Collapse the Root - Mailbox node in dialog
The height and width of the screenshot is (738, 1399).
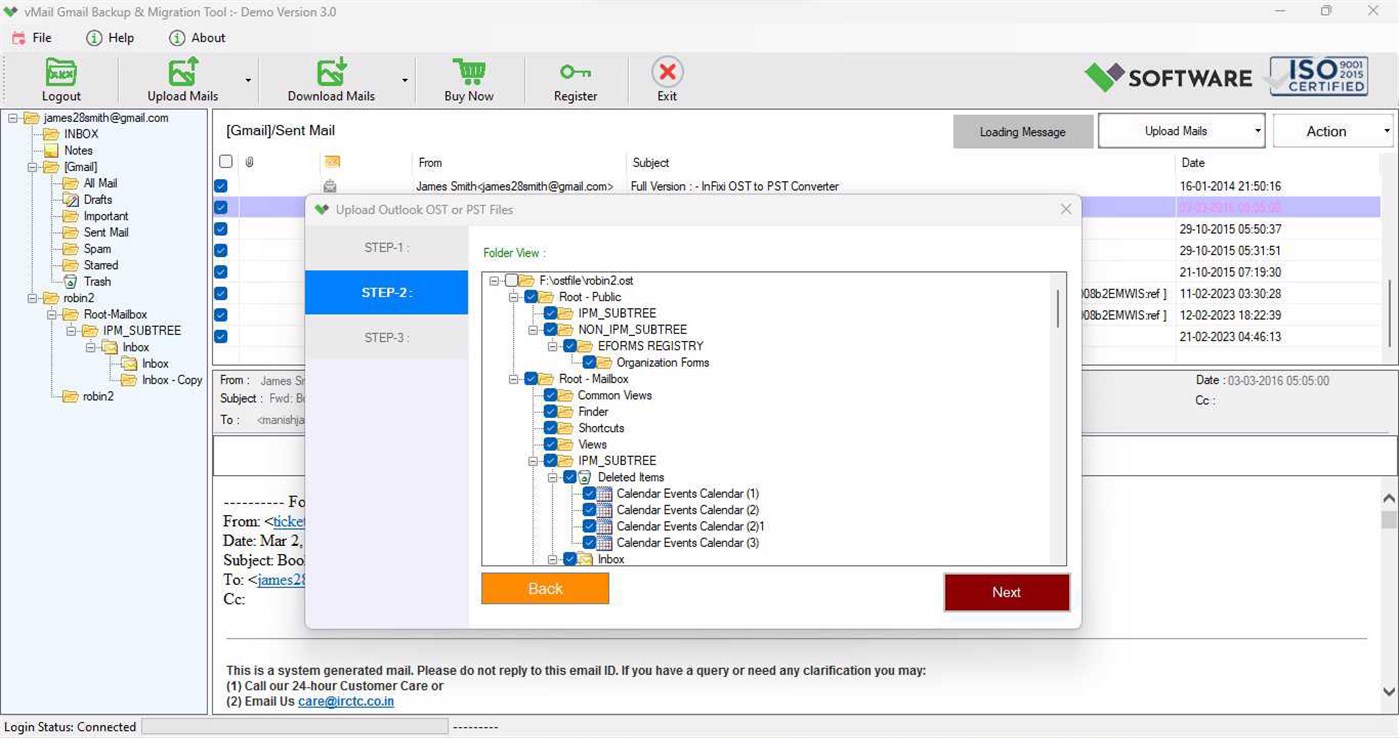pos(513,379)
